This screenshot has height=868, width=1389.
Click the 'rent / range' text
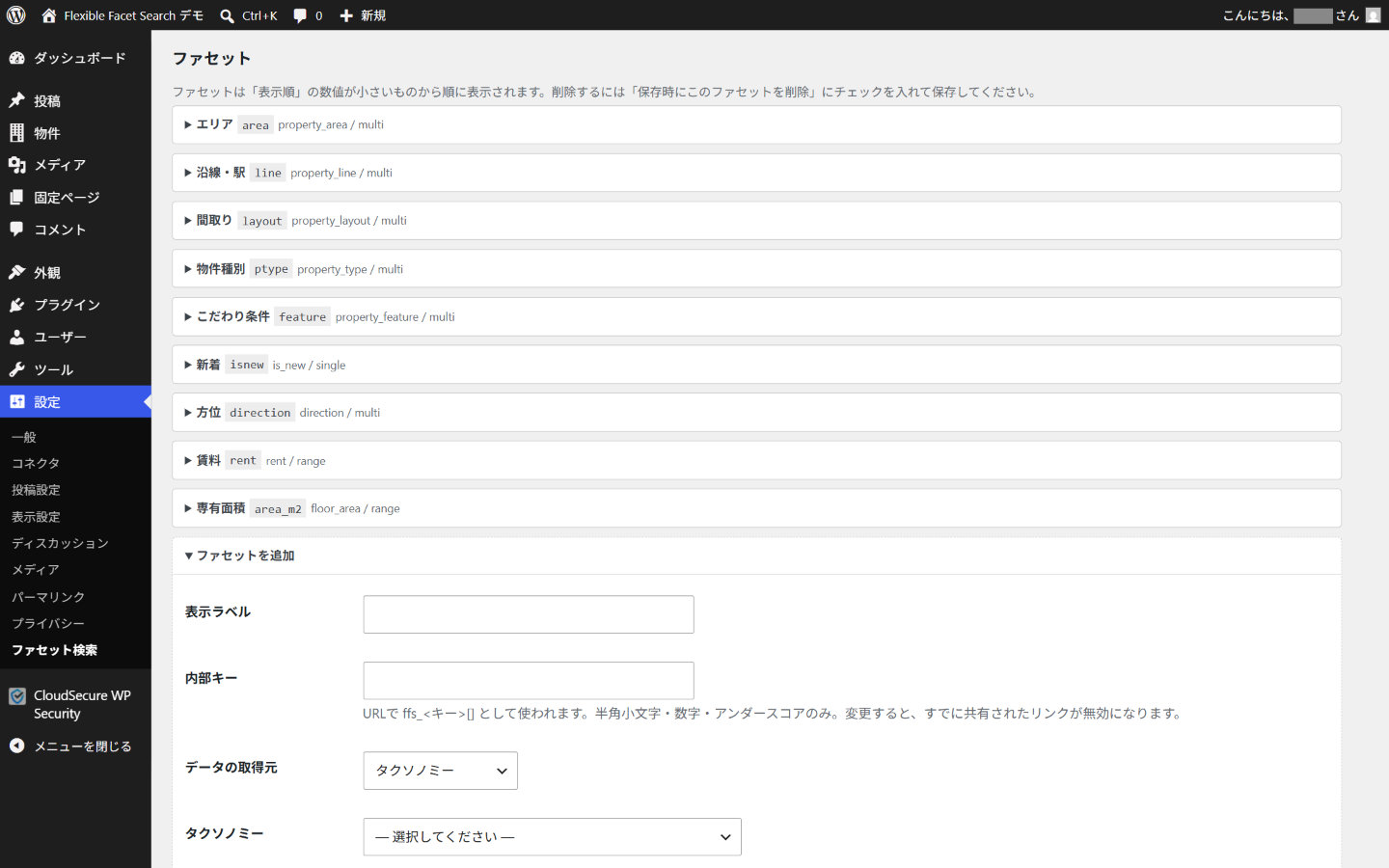(295, 461)
